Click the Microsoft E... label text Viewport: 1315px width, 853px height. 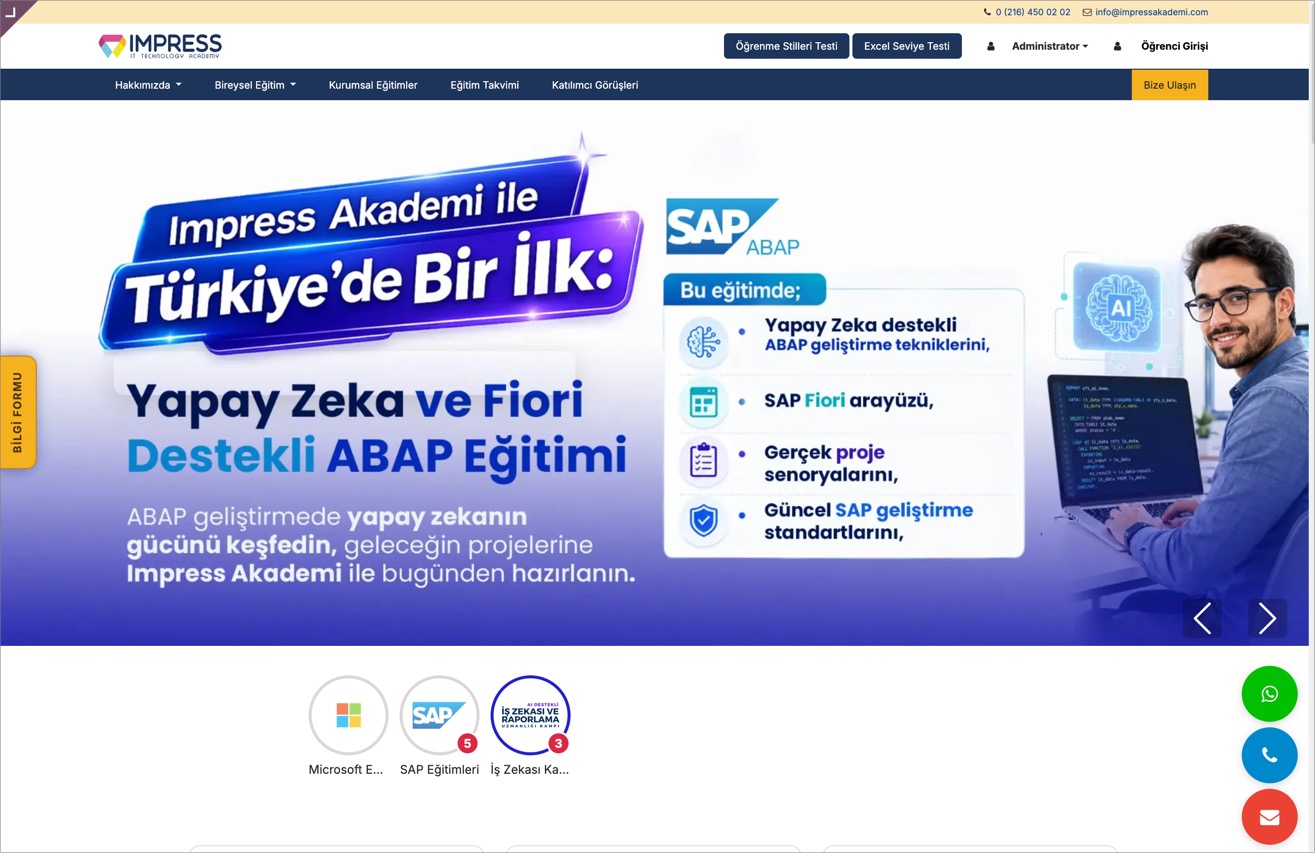[x=346, y=770]
